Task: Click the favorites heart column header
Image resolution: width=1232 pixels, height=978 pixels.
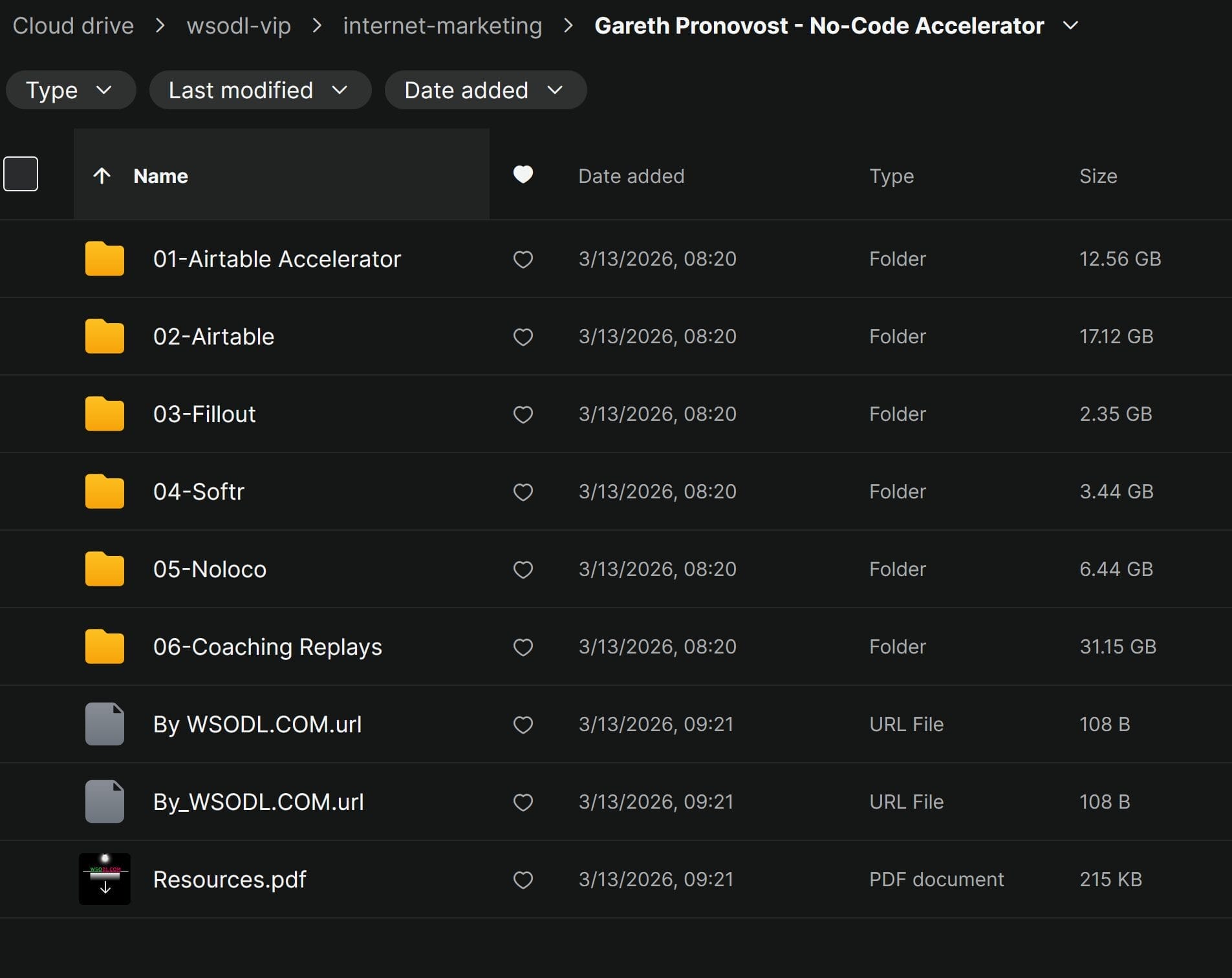Action: 523,175
